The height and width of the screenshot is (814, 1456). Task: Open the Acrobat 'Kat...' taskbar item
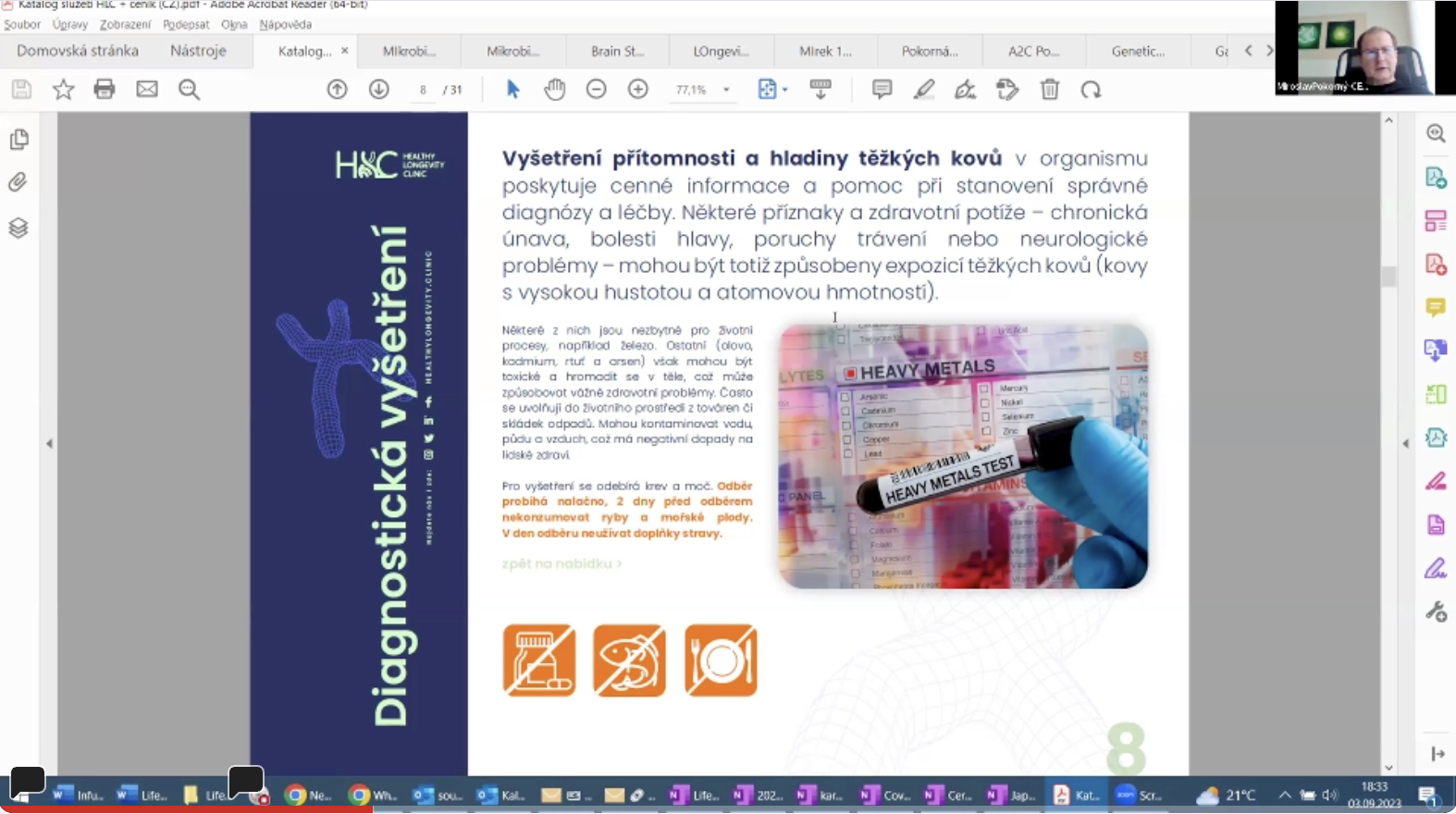[x=1077, y=795]
